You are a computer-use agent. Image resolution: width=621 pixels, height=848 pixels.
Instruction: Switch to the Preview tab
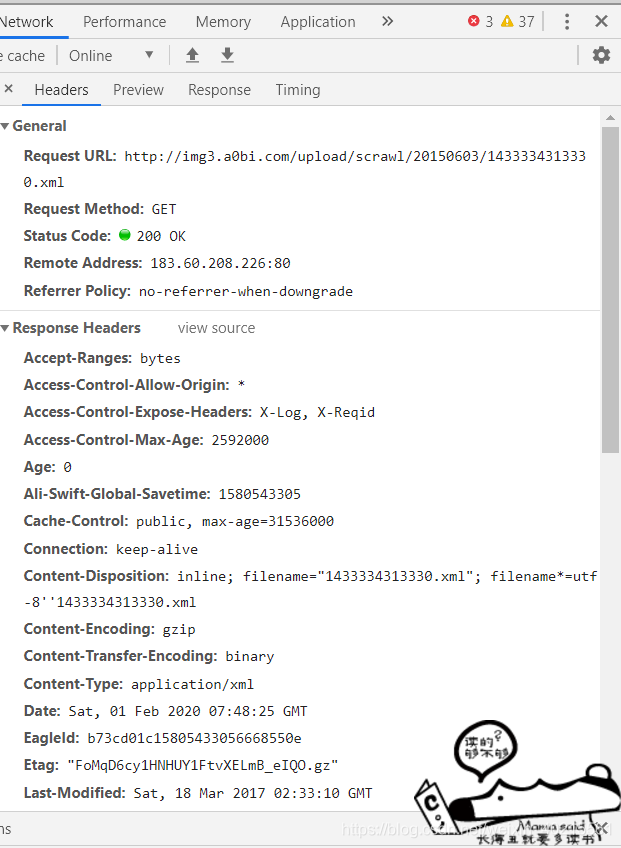click(138, 89)
